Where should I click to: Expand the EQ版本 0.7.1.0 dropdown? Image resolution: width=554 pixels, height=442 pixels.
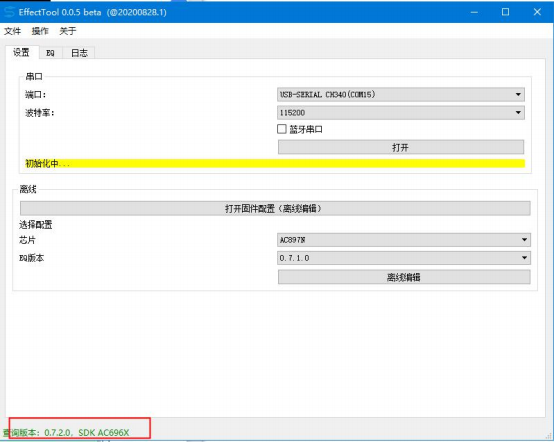404,258
